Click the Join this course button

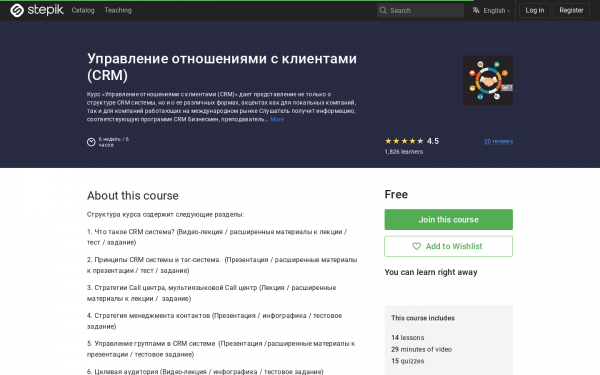pyautogui.click(x=448, y=220)
